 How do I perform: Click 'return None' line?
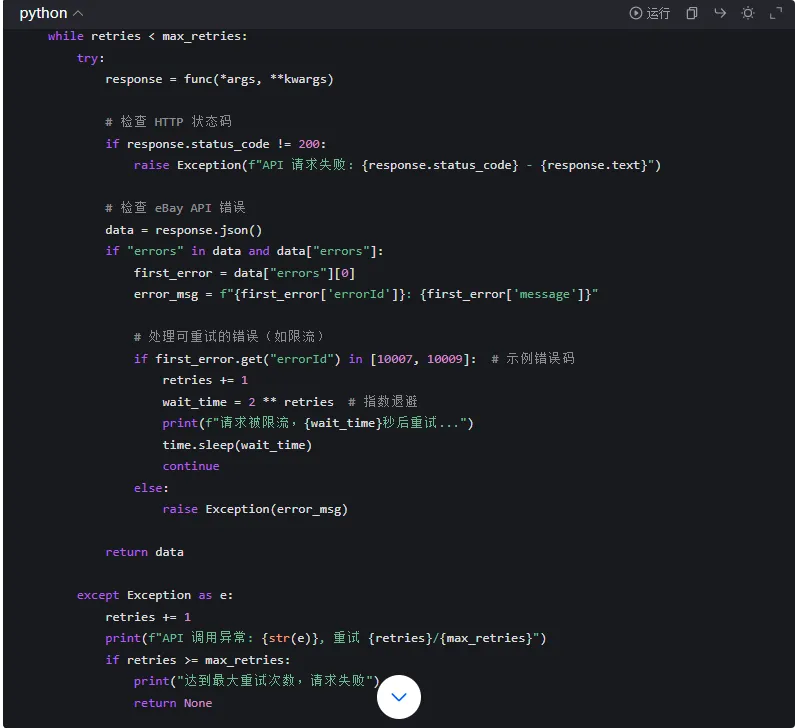pyautogui.click(x=173, y=703)
